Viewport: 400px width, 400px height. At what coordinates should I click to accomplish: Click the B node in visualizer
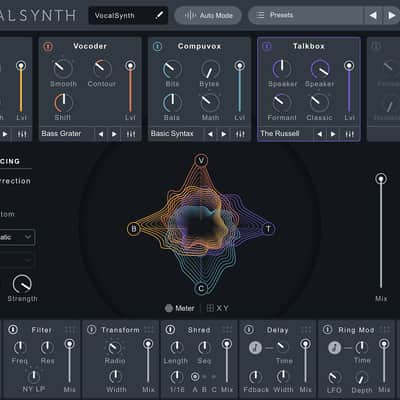tap(134, 229)
